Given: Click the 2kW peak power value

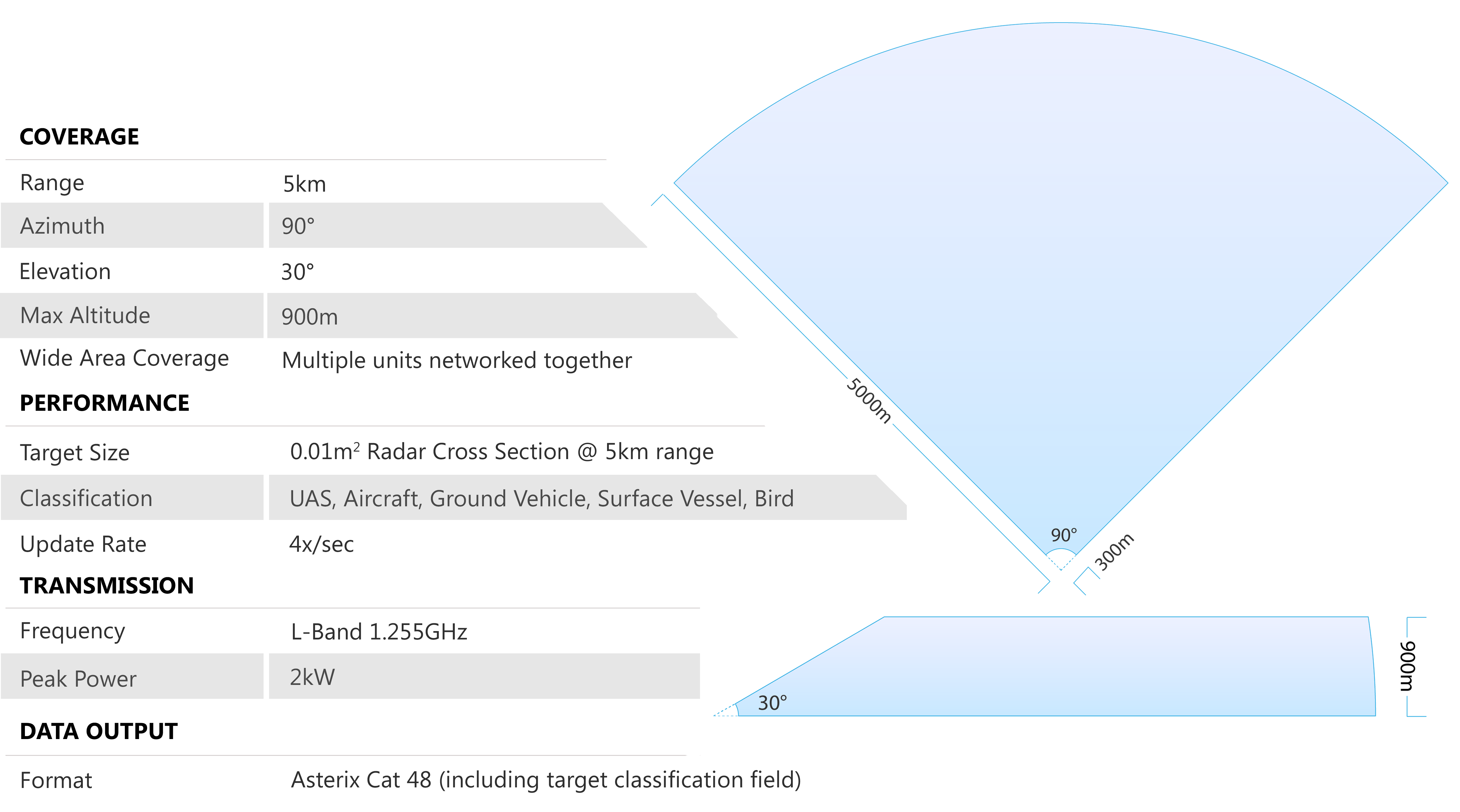Looking at the screenshot, I should 312,678.
